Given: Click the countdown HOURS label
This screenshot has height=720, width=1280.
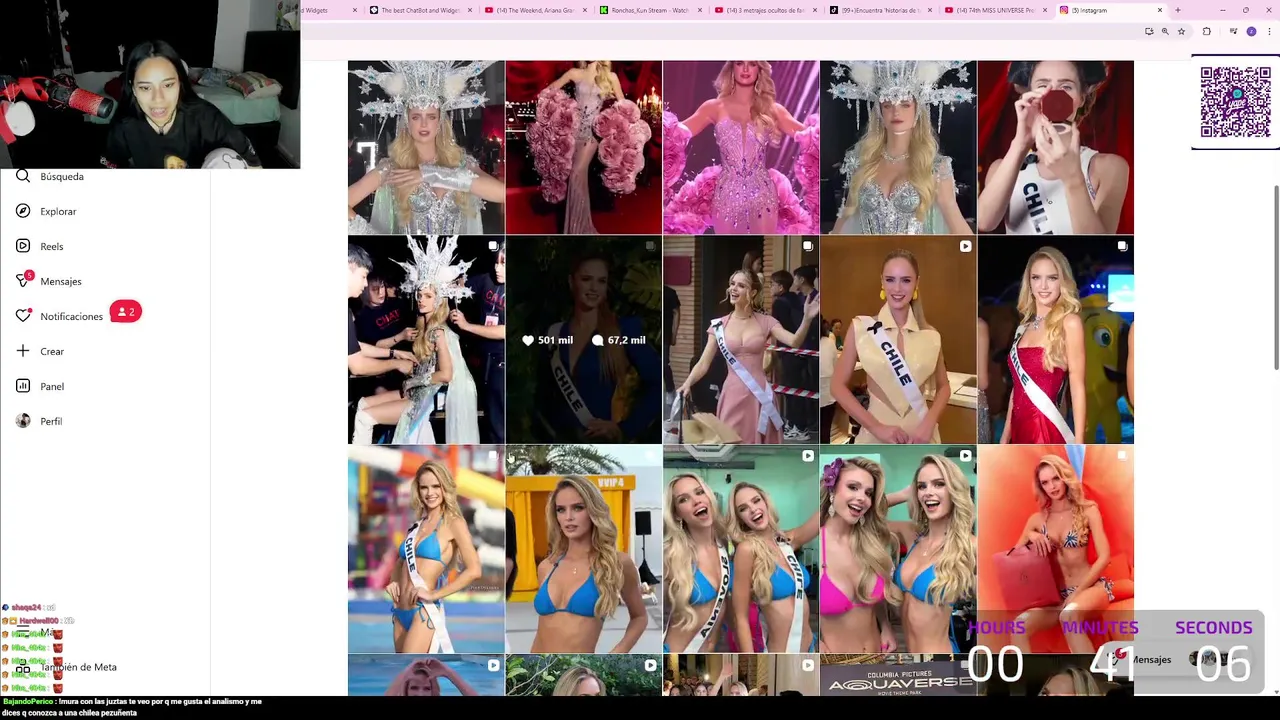Looking at the screenshot, I should (996, 628).
